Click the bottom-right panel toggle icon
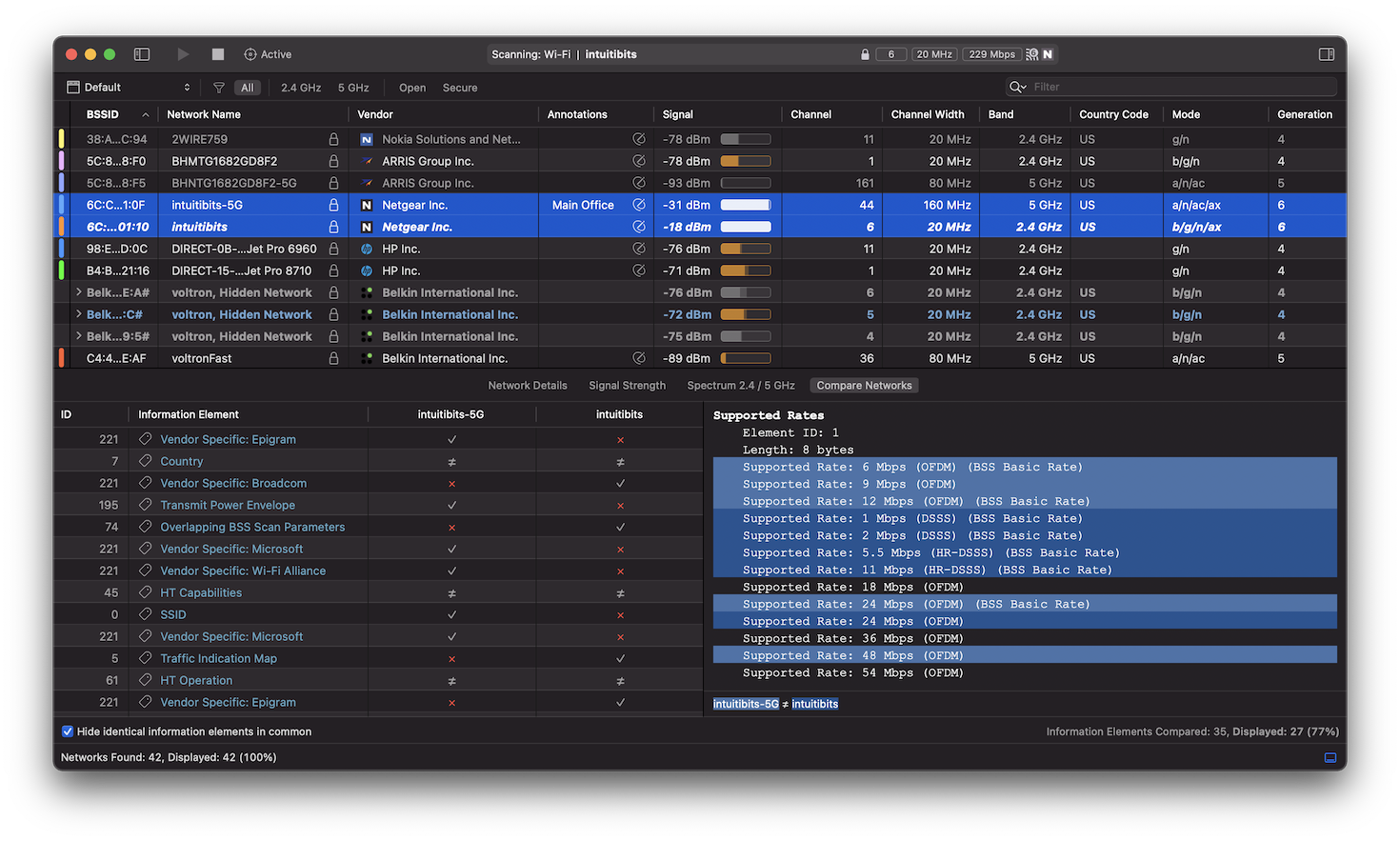Screen dimensions: 1400x841 pos(1330,757)
